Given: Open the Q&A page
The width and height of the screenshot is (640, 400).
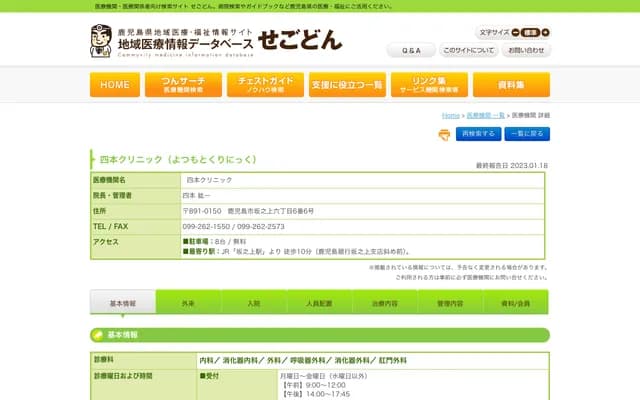Looking at the screenshot, I should click(x=411, y=51).
